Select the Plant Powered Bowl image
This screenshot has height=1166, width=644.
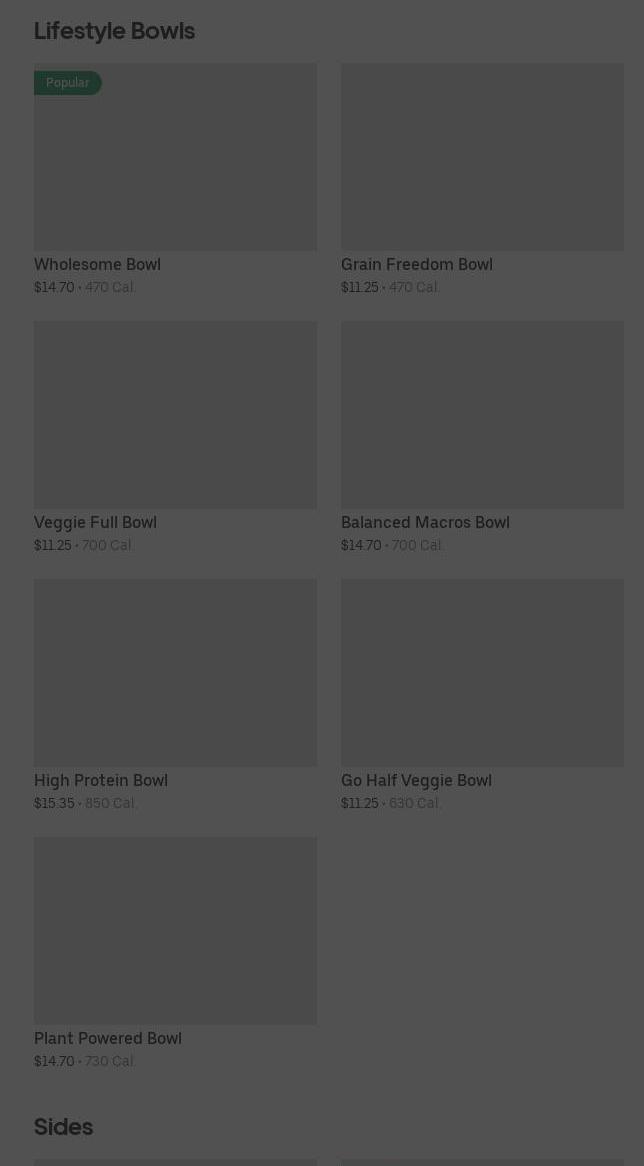coord(176,931)
